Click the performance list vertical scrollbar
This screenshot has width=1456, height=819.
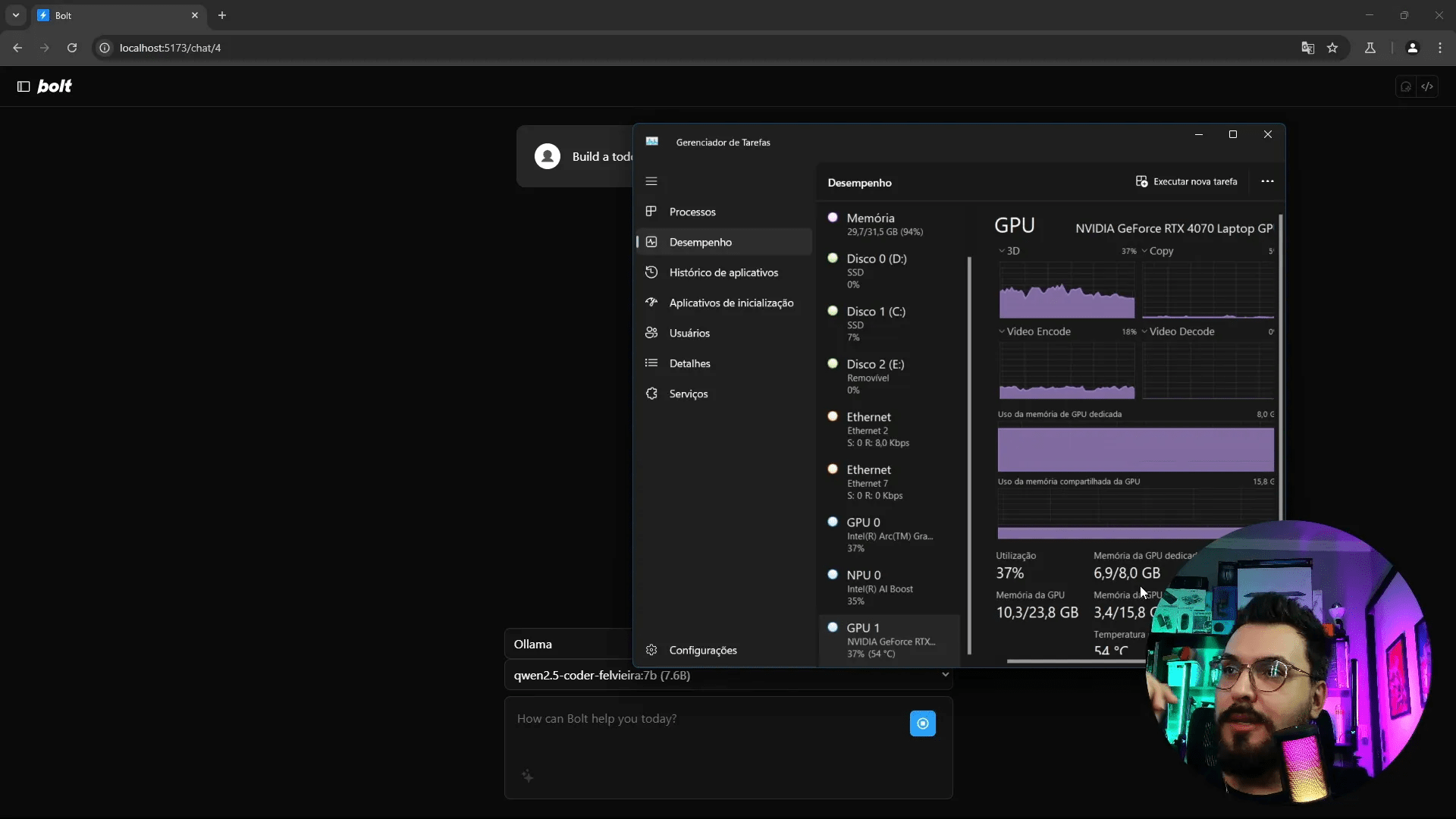tap(969, 455)
